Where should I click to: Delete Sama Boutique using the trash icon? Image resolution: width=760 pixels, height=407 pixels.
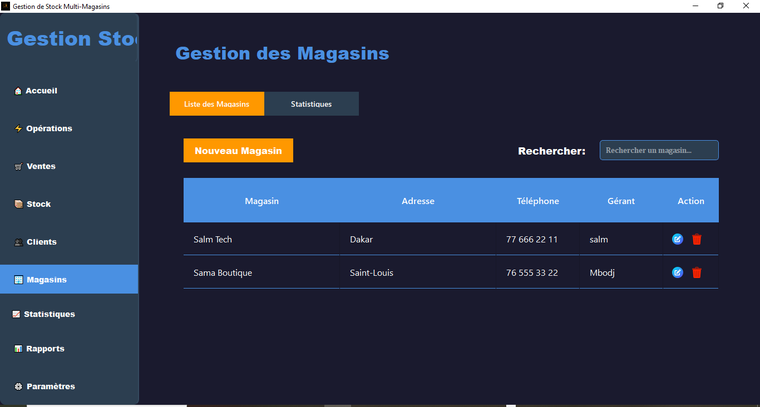click(x=697, y=272)
